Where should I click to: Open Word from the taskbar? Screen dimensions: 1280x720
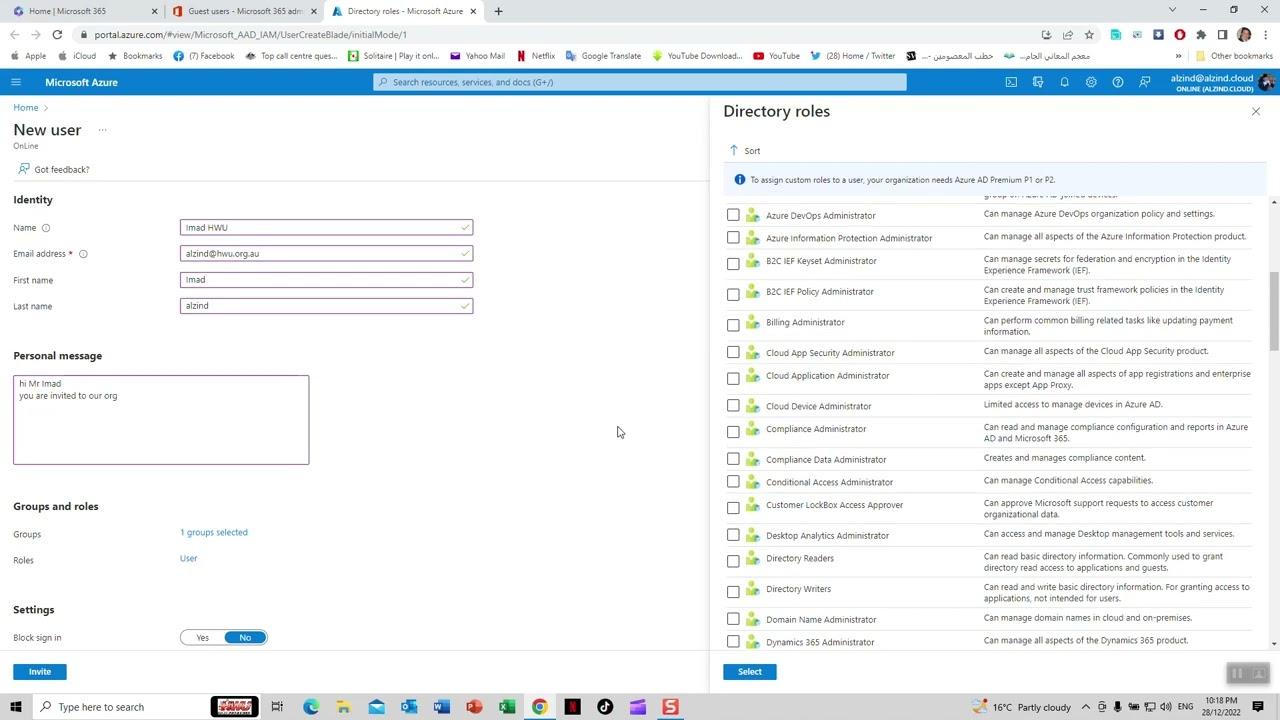click(441, 707)
